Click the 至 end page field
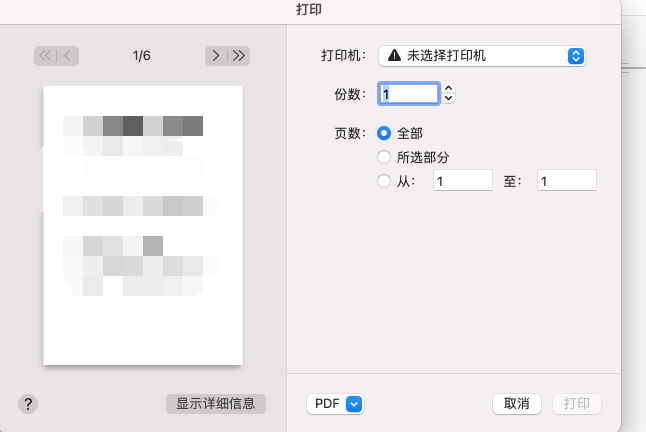The image size is (646, 432). tap(566, 180)
